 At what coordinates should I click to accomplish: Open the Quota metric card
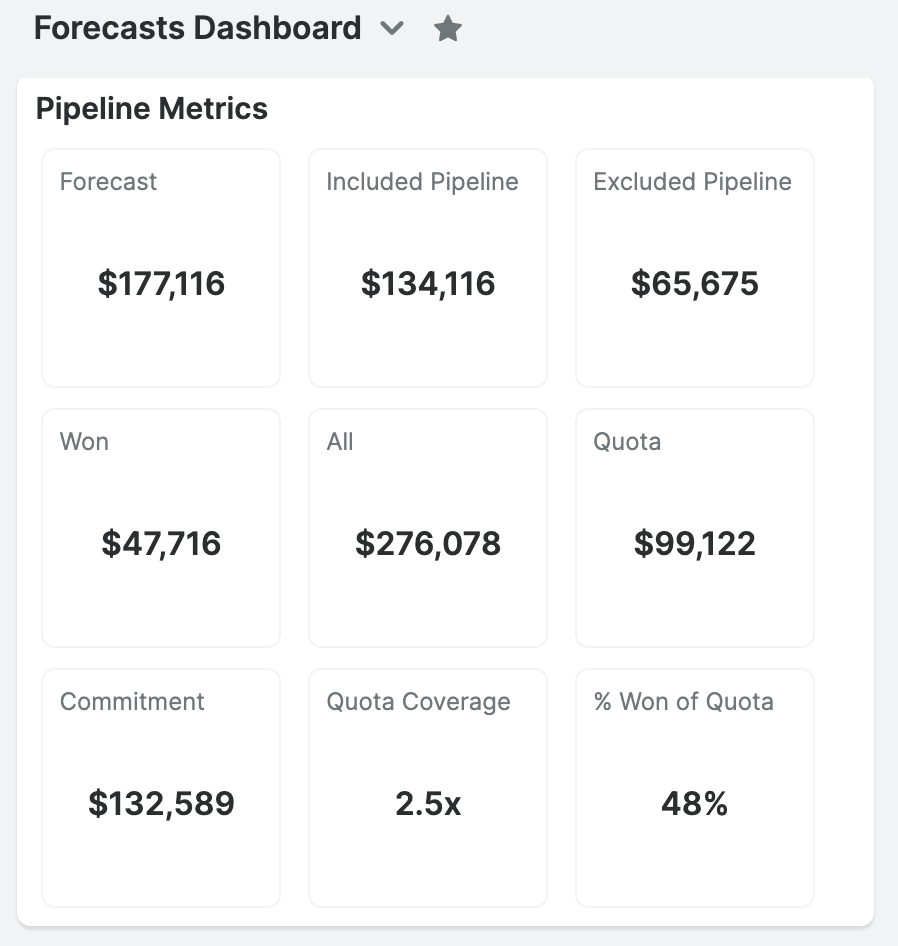pyautogui.click(x=694, y=527)
